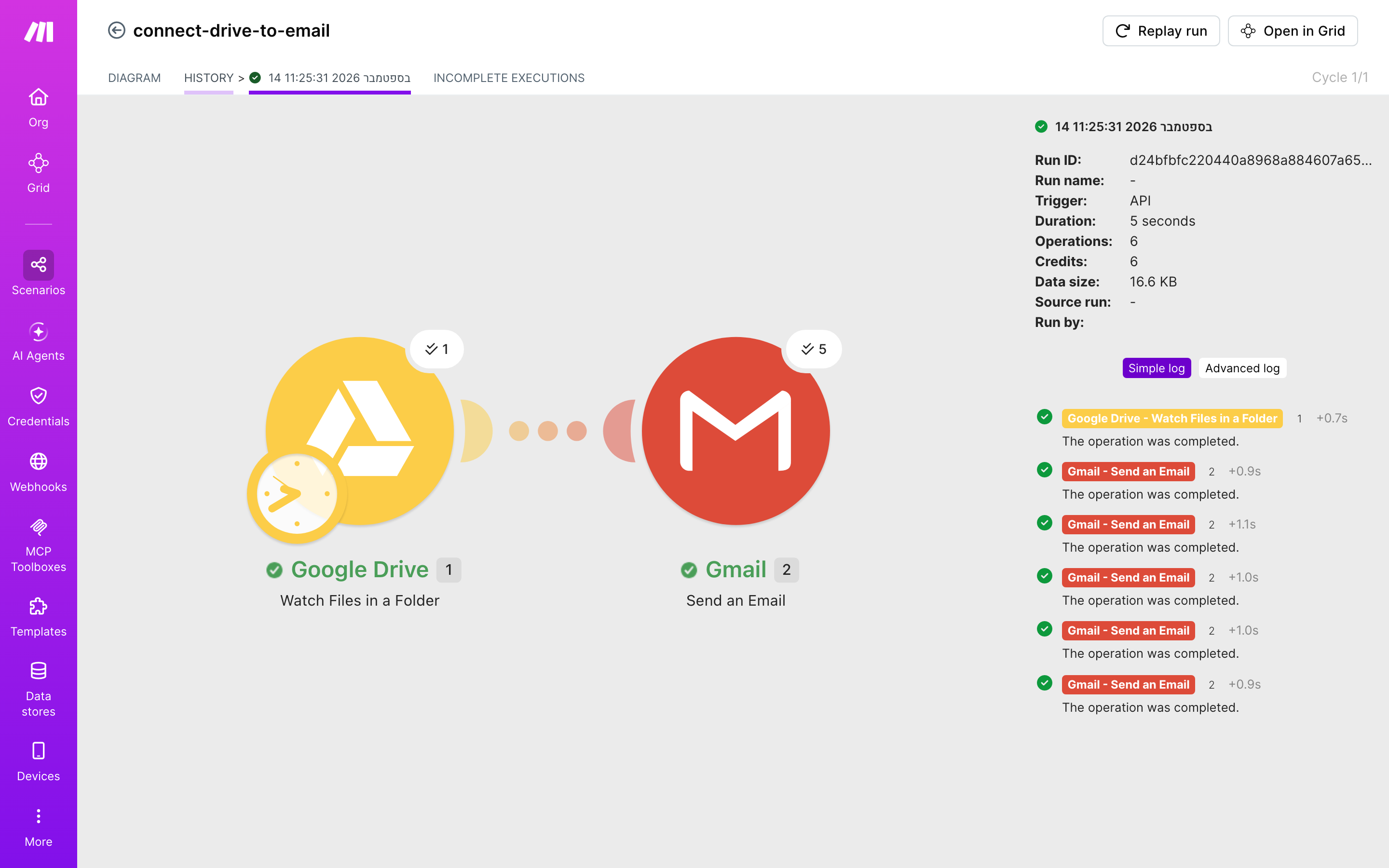Screen dimensions: 1389x868
Task: Click the Run ID value
Action: tap(1251, 160)
